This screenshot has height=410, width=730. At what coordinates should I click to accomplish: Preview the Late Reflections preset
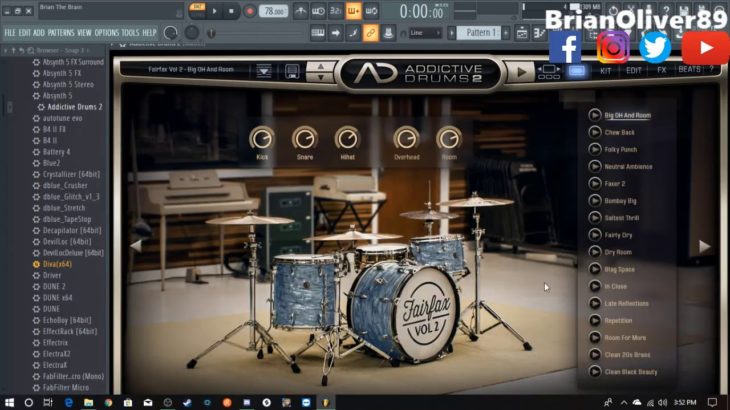point(595,303)
